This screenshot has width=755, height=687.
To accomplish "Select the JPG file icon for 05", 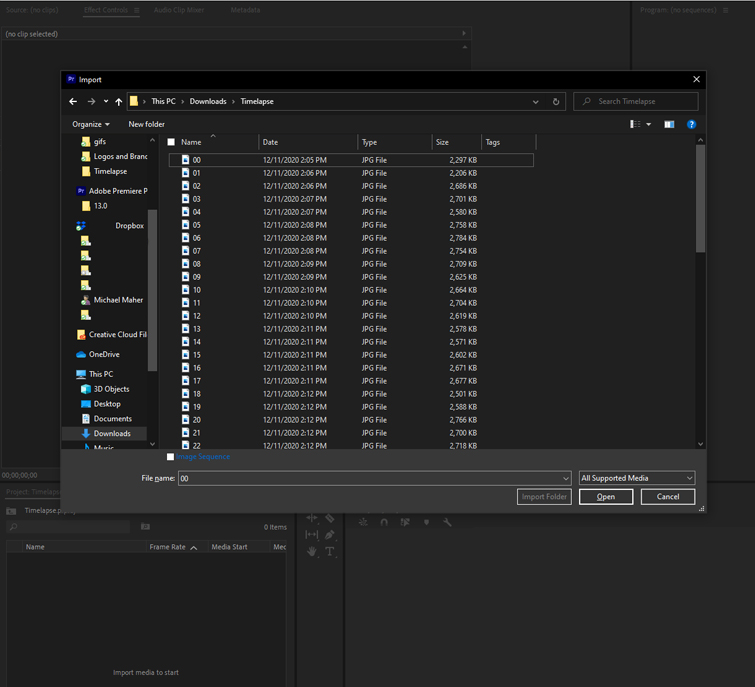I will tap(185, 225).
